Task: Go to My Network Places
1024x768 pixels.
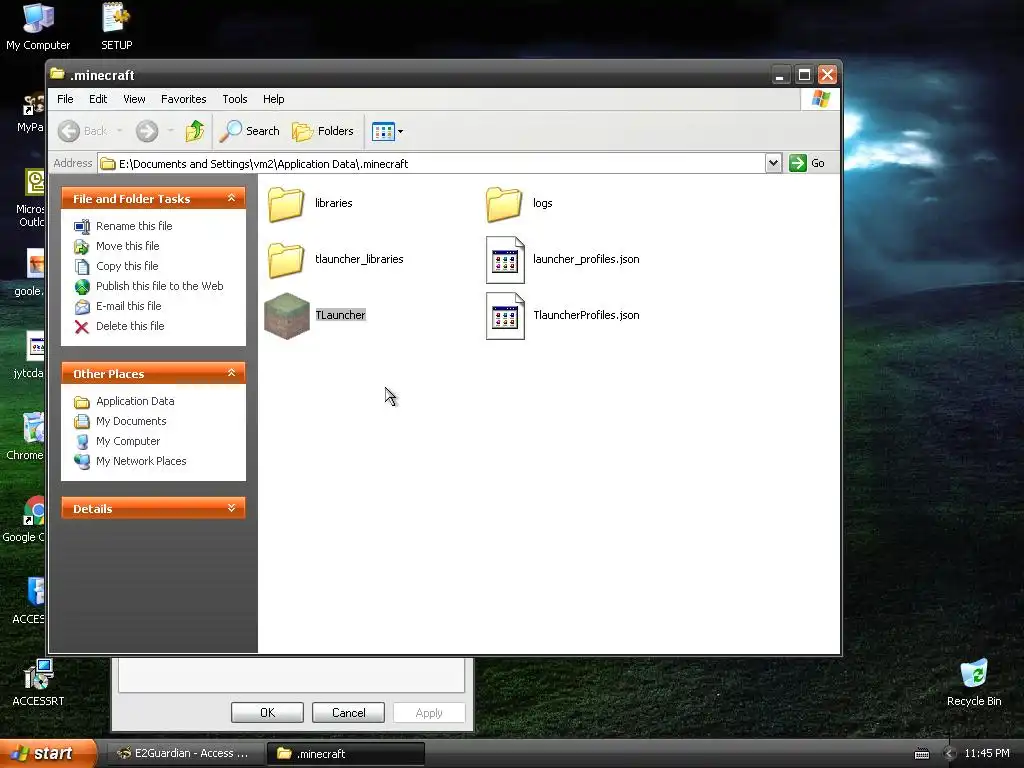Action: click(x=141, y=461)
